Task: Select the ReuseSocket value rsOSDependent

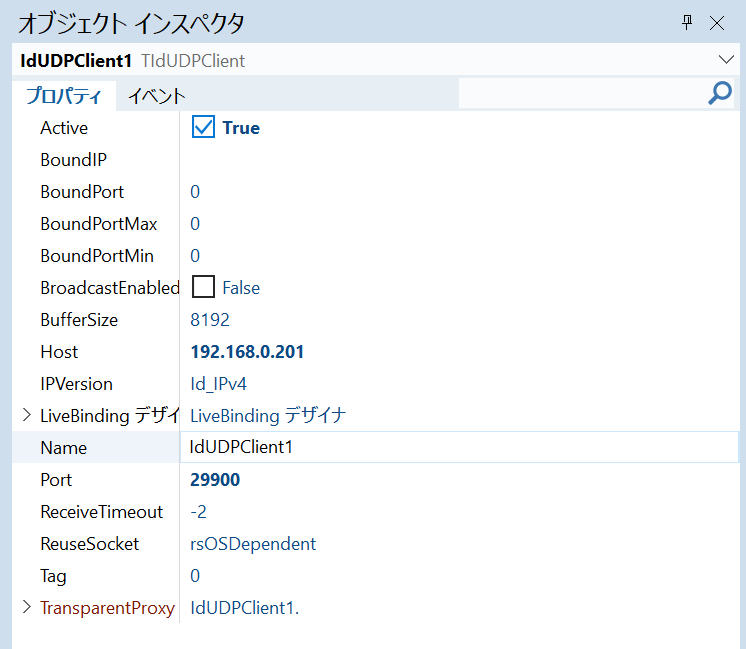Action: pos(253,543)
